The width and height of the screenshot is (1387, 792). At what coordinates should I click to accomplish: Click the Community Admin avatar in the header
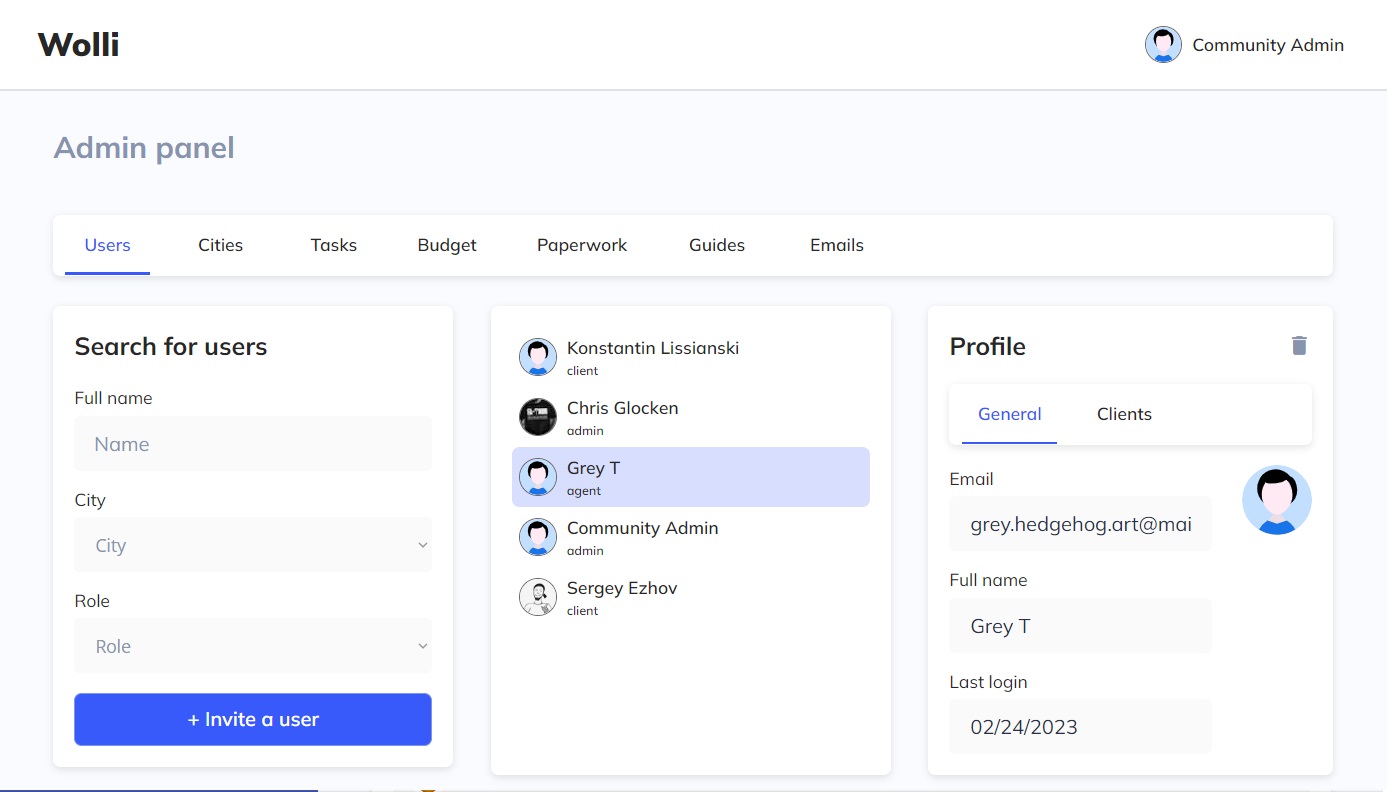tap(1163, 45)
